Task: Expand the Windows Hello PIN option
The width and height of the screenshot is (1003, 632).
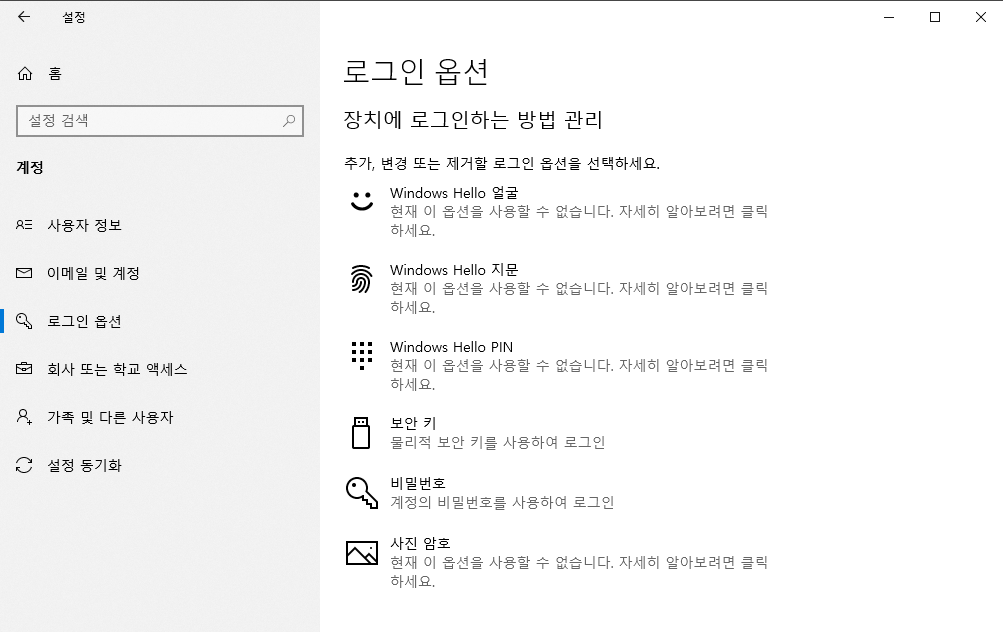Action: [x=557, y=365]
